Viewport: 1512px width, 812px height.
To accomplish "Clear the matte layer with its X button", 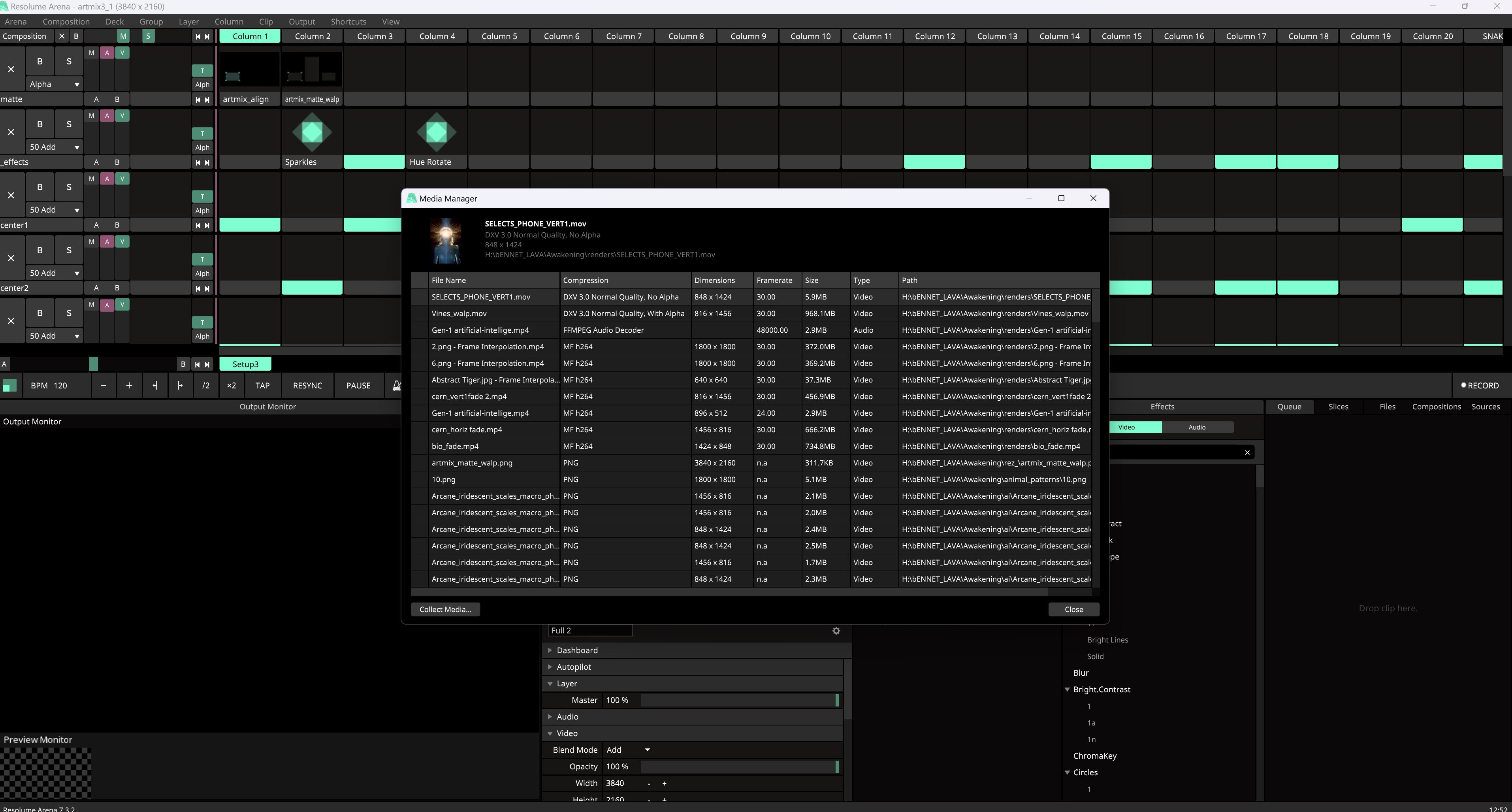I will tap(11, 69).
